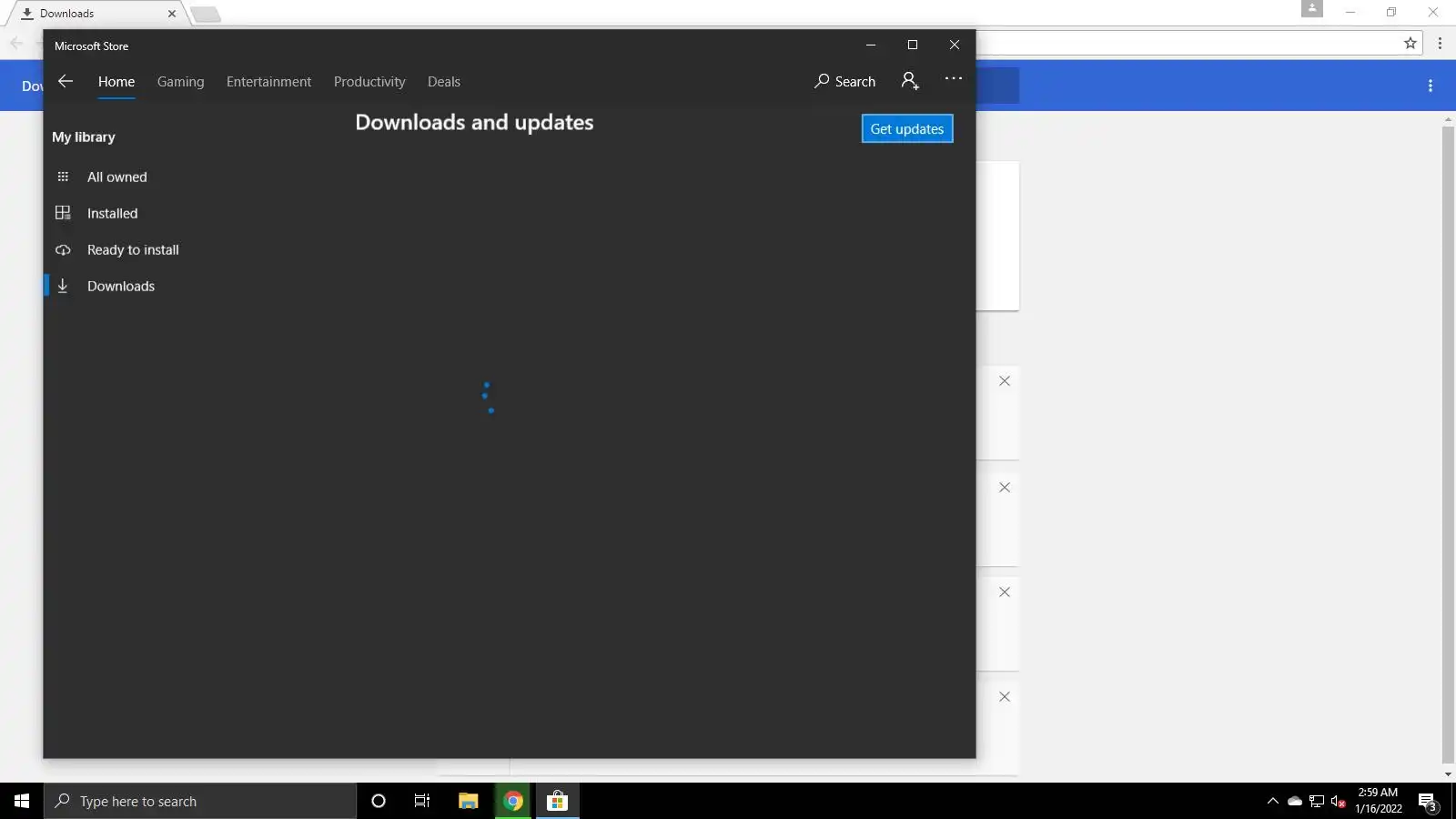Viewport: 1456px width, 819px height.
Task: Remove the first download entry in Chrome
Action: 1005,381
